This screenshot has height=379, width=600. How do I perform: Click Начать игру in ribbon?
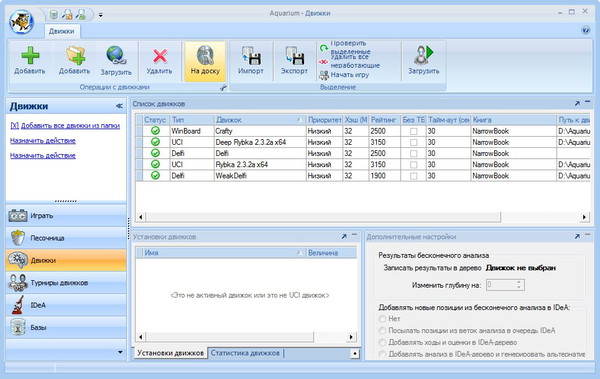click(349, 75)
